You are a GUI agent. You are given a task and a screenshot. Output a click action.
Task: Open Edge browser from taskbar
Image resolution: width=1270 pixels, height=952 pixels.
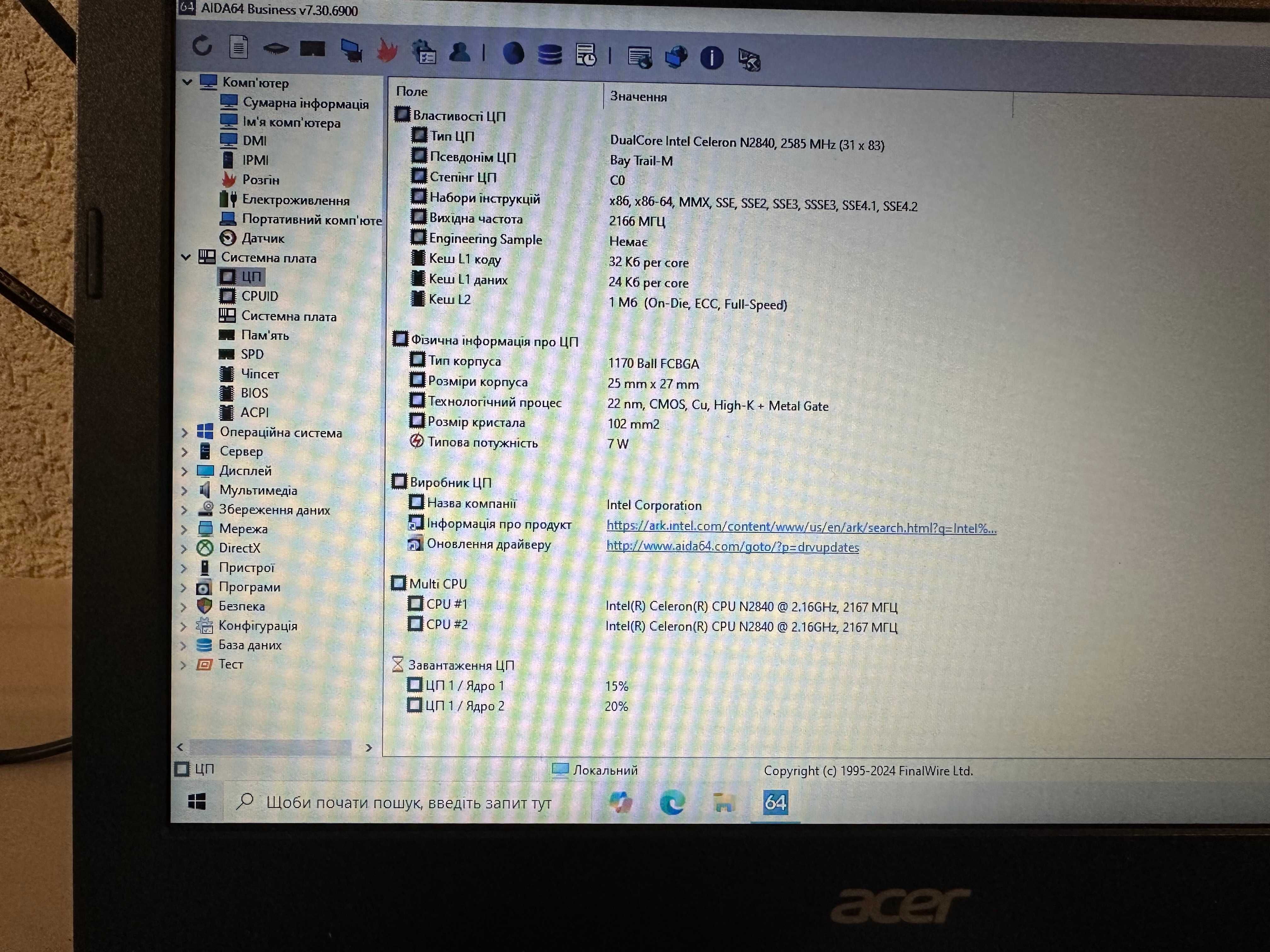pyautogui.click(x=672, y=802)
